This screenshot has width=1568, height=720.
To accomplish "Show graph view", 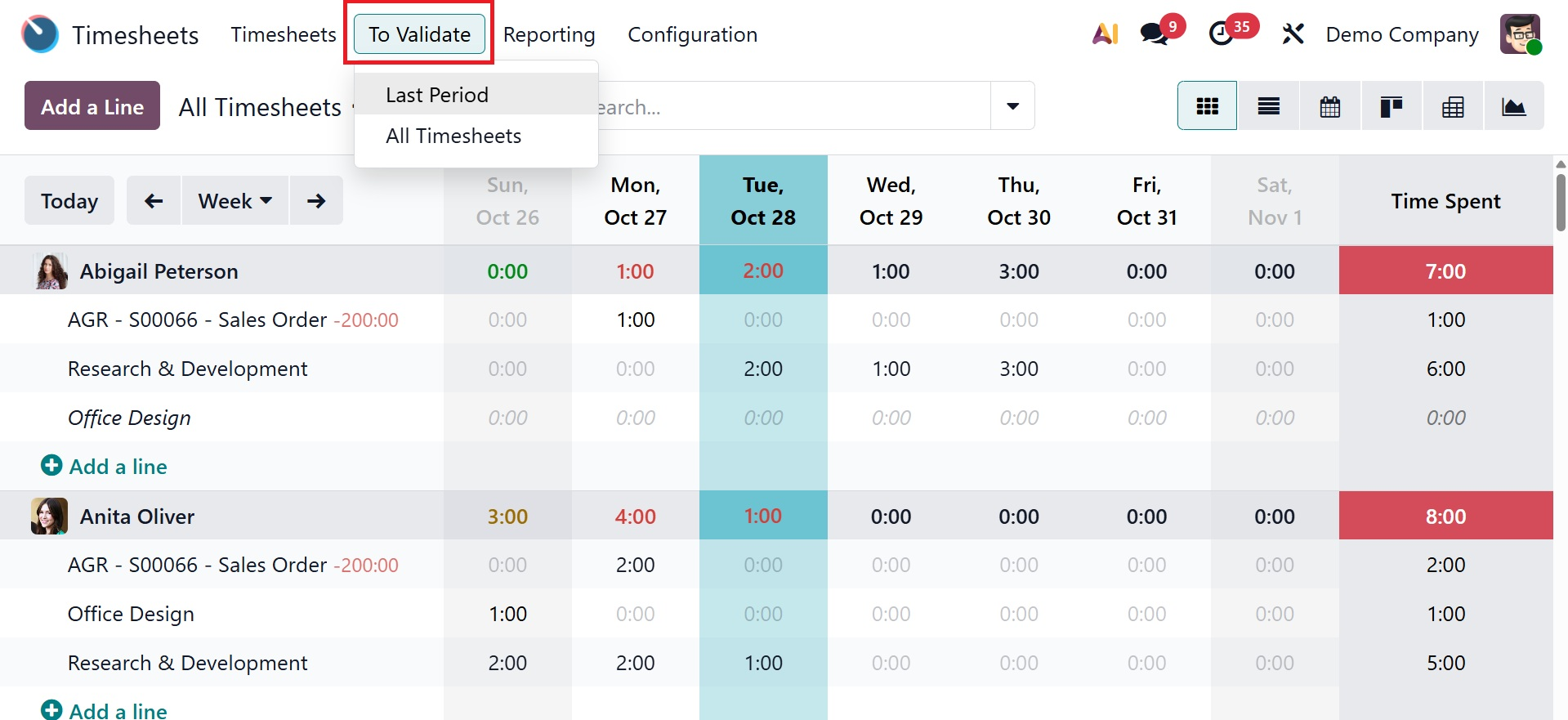I will [1513, 106].
